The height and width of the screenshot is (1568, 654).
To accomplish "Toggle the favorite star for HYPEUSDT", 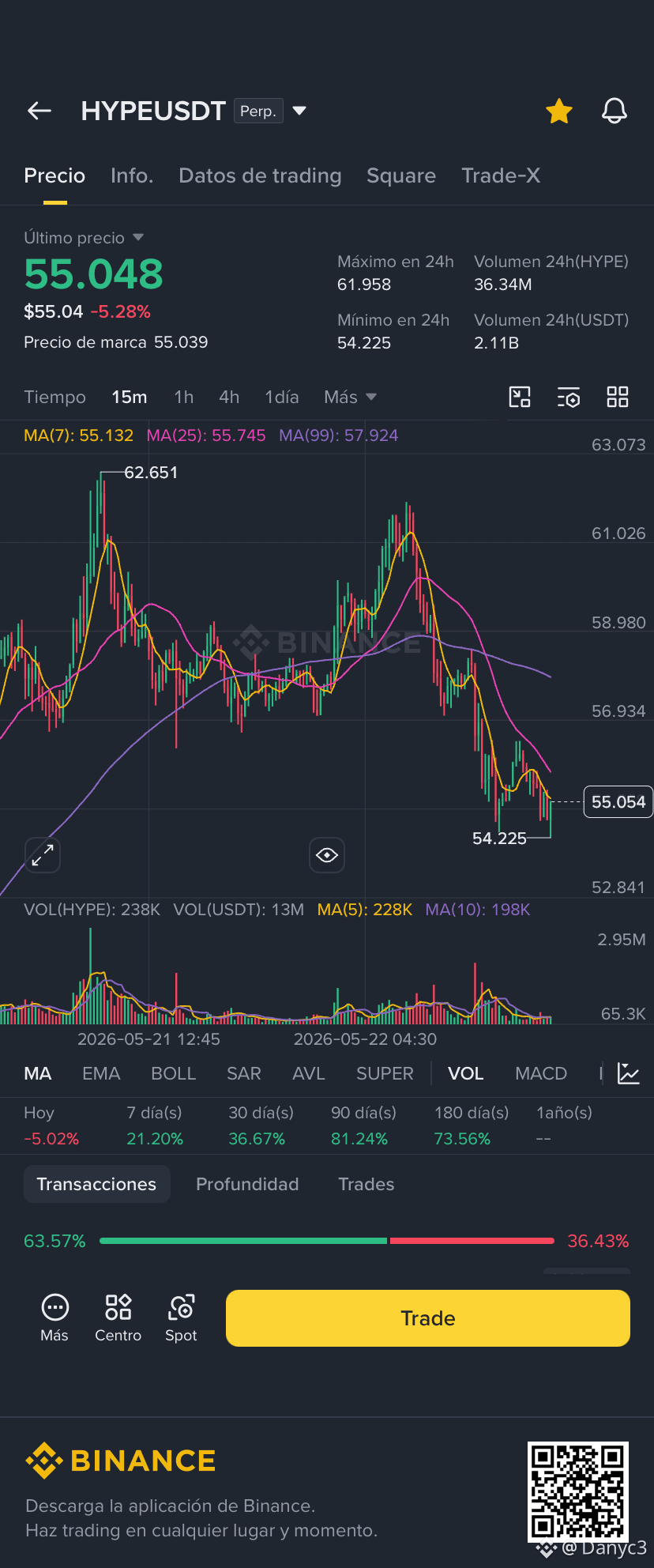I will 559,111.
